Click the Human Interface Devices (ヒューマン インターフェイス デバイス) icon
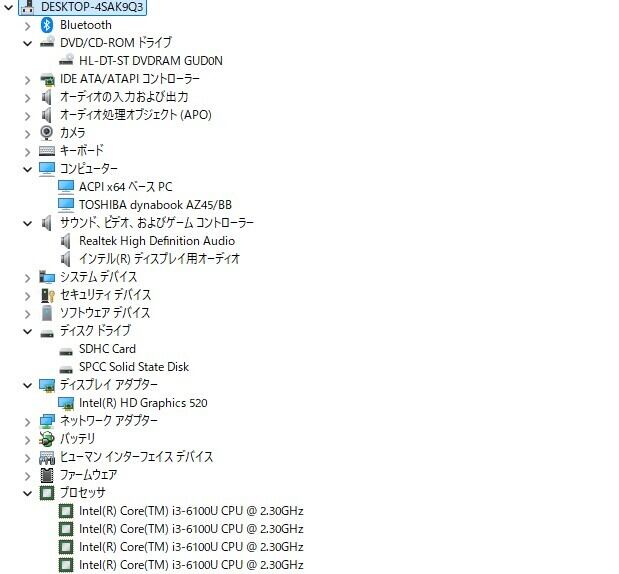Screen dimensions: 619x574 [47, 457]
